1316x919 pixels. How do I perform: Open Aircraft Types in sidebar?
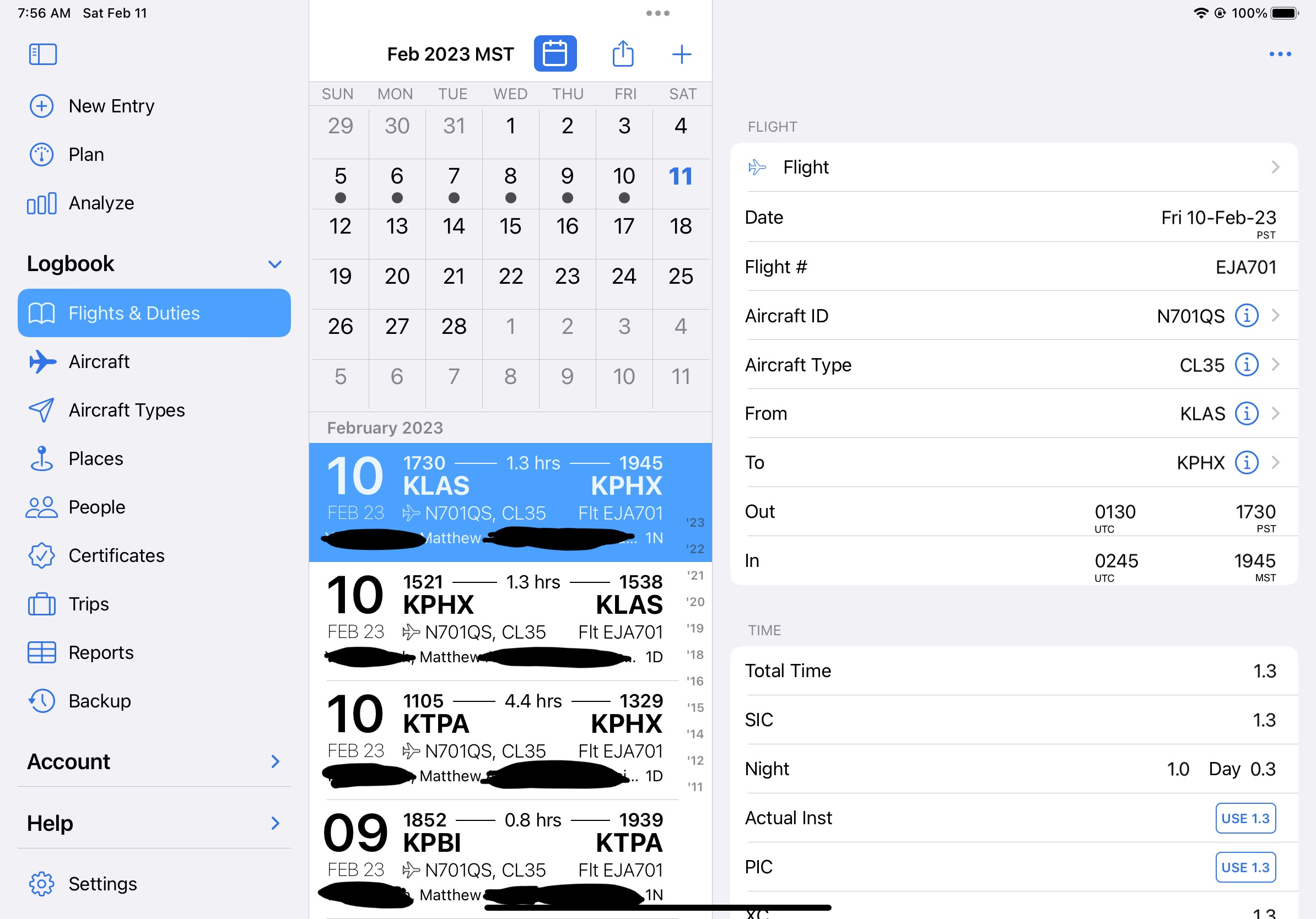point(126,410)
